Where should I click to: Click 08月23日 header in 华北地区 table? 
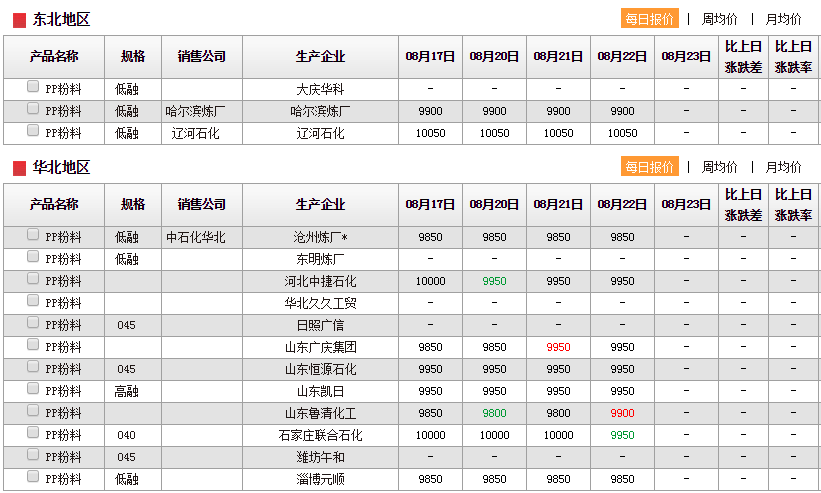point(686,205)
